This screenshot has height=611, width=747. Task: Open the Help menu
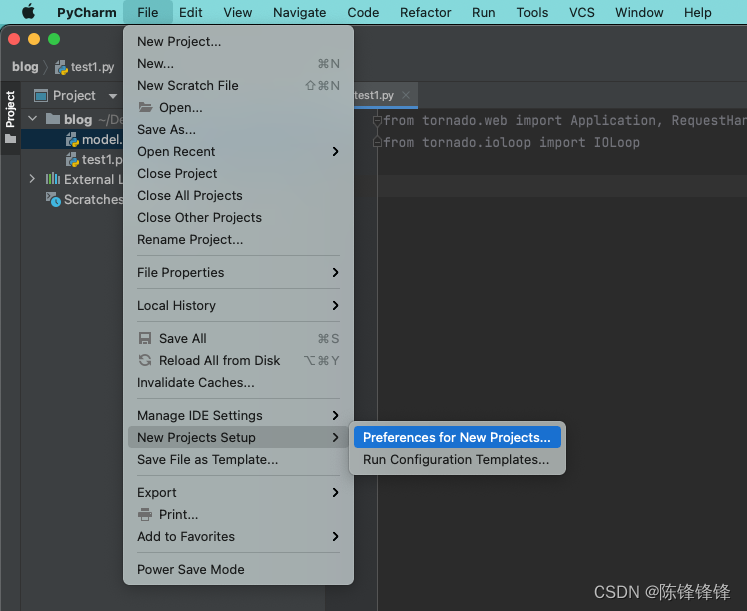click(x=697, y=12)
